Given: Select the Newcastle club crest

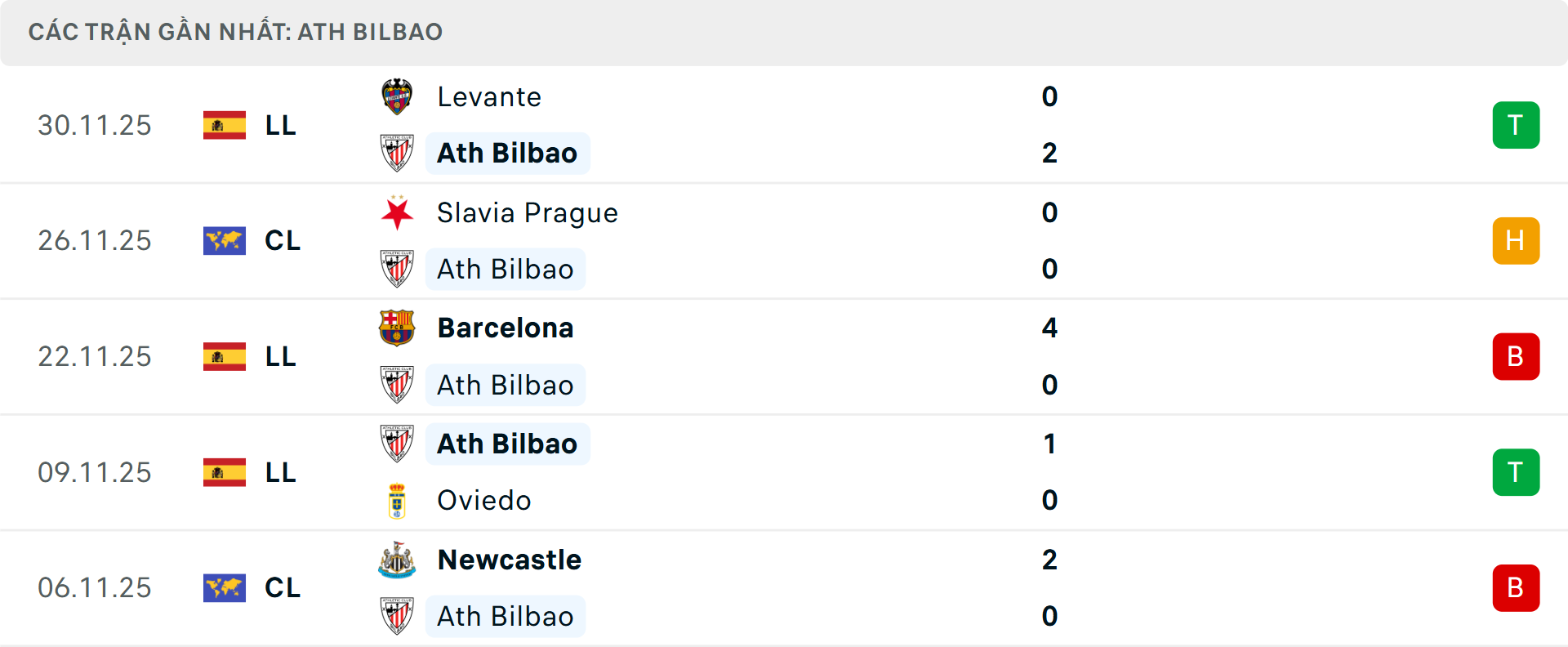Looking at the screenshot, I should (x=398, y=560).
